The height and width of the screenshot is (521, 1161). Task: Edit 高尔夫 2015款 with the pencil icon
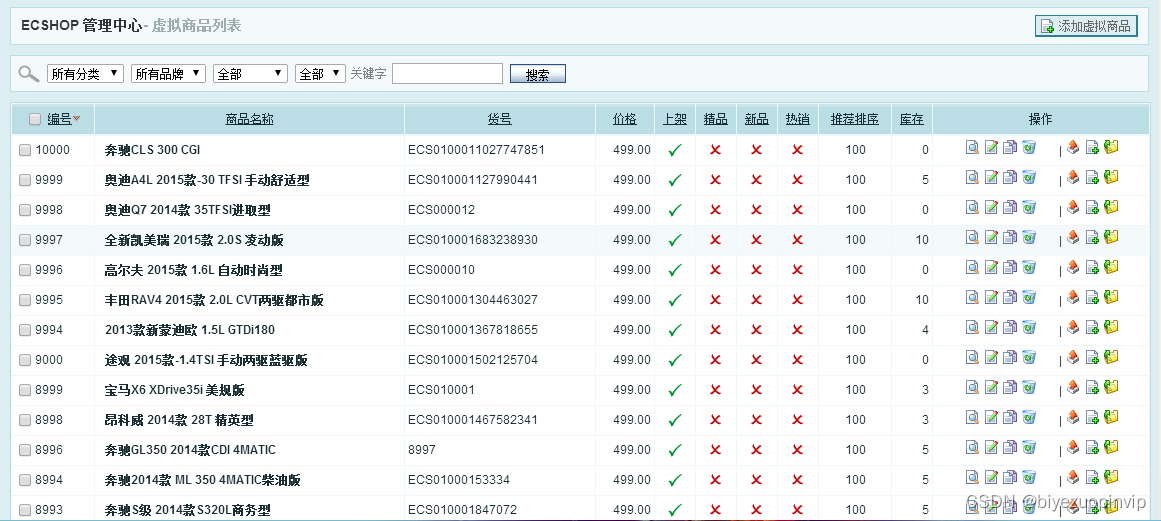(x=991, y=267)
